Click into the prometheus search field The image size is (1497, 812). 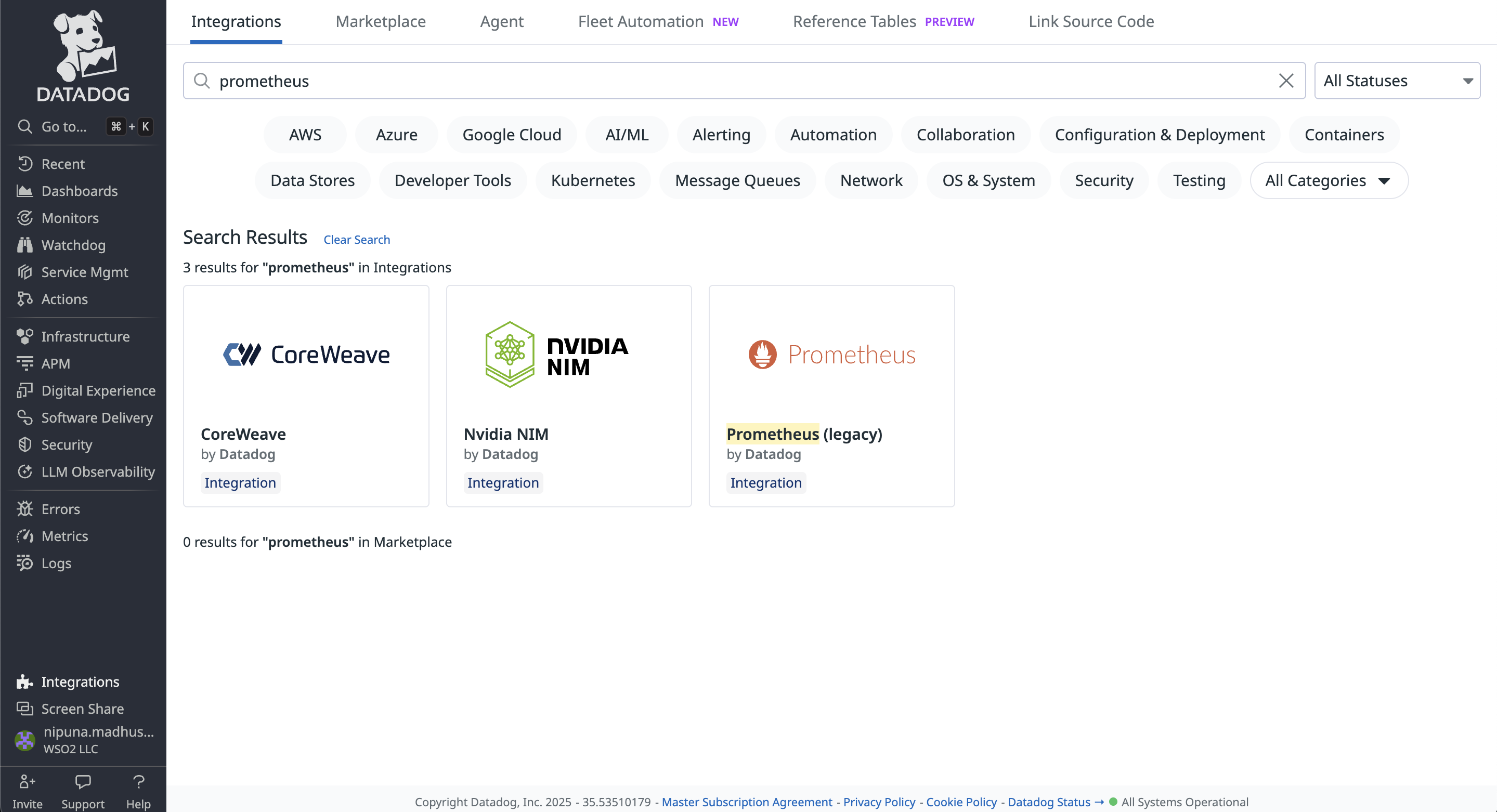[744, 81]
